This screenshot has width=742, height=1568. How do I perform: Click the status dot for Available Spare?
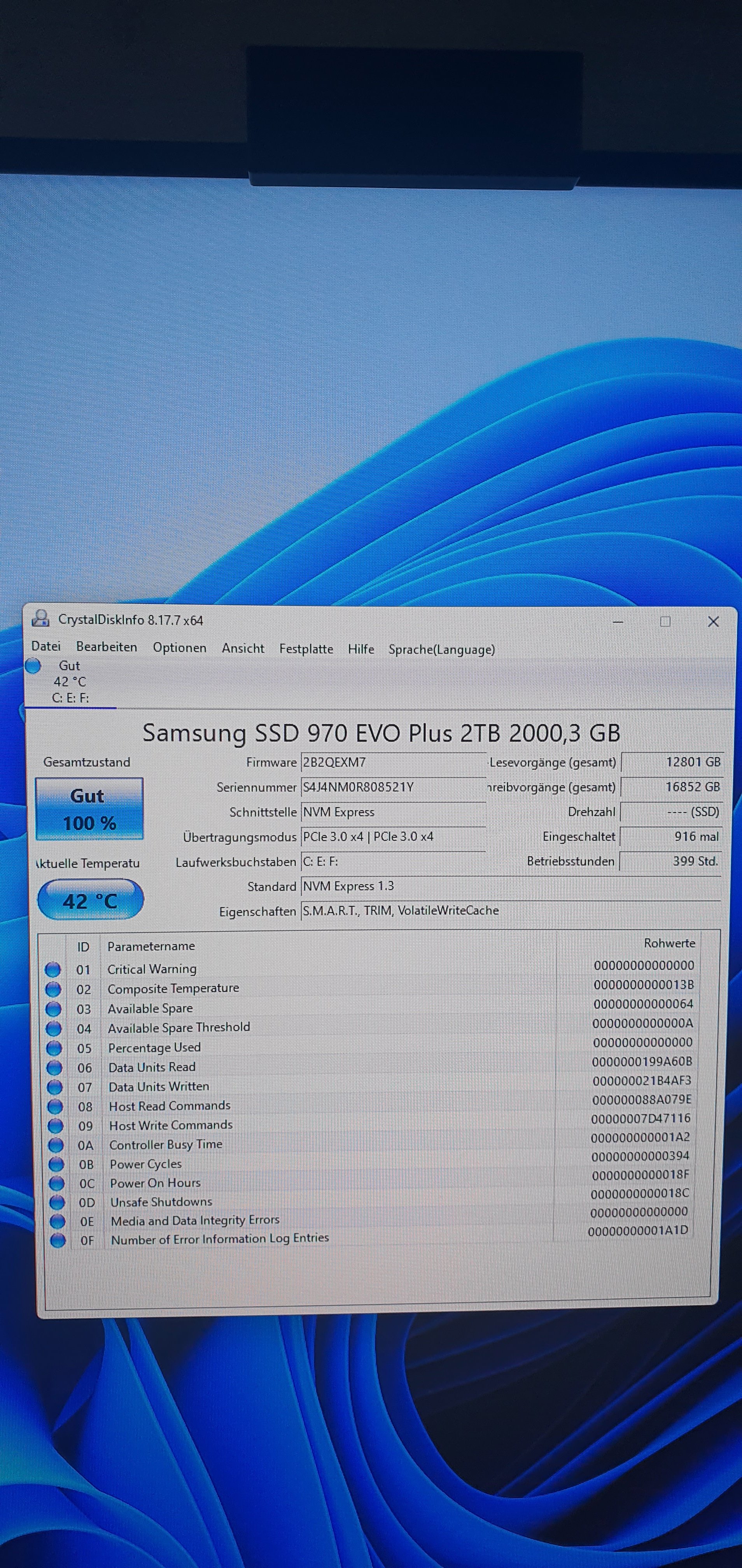54,1009
